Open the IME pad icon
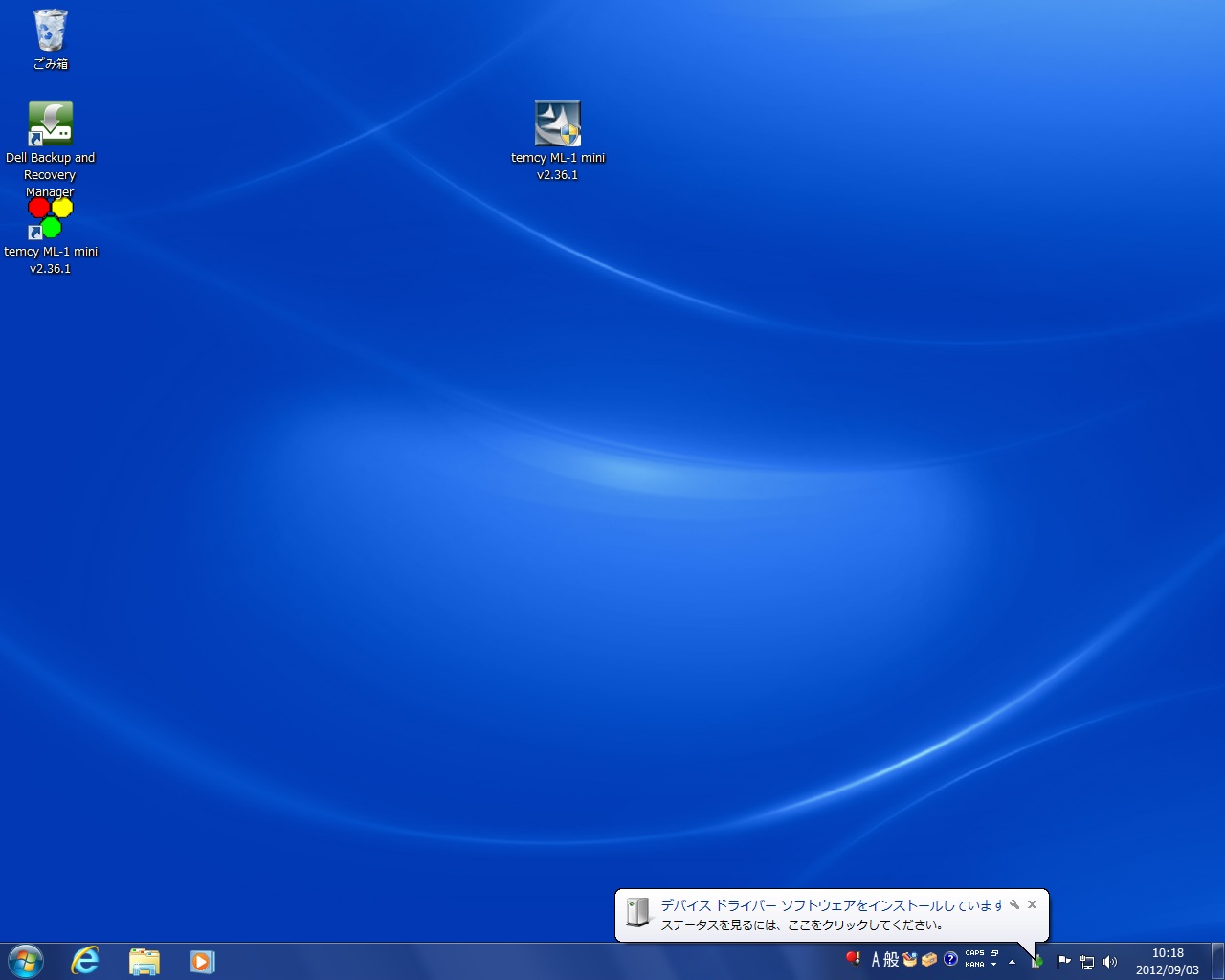Viewport: 1225px width, 980px height. [910, 959]
